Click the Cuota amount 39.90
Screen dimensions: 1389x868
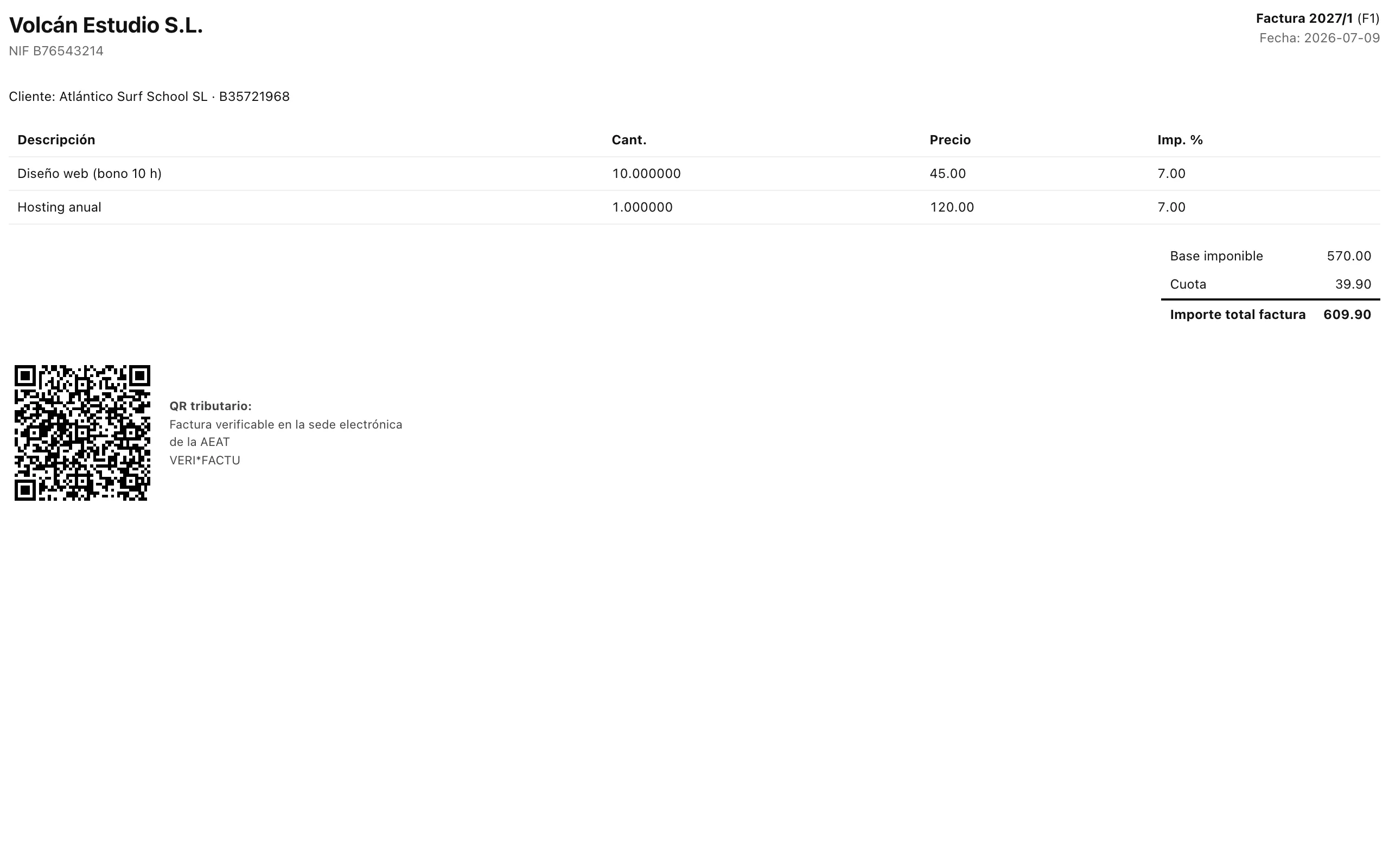click(1353, 284)
